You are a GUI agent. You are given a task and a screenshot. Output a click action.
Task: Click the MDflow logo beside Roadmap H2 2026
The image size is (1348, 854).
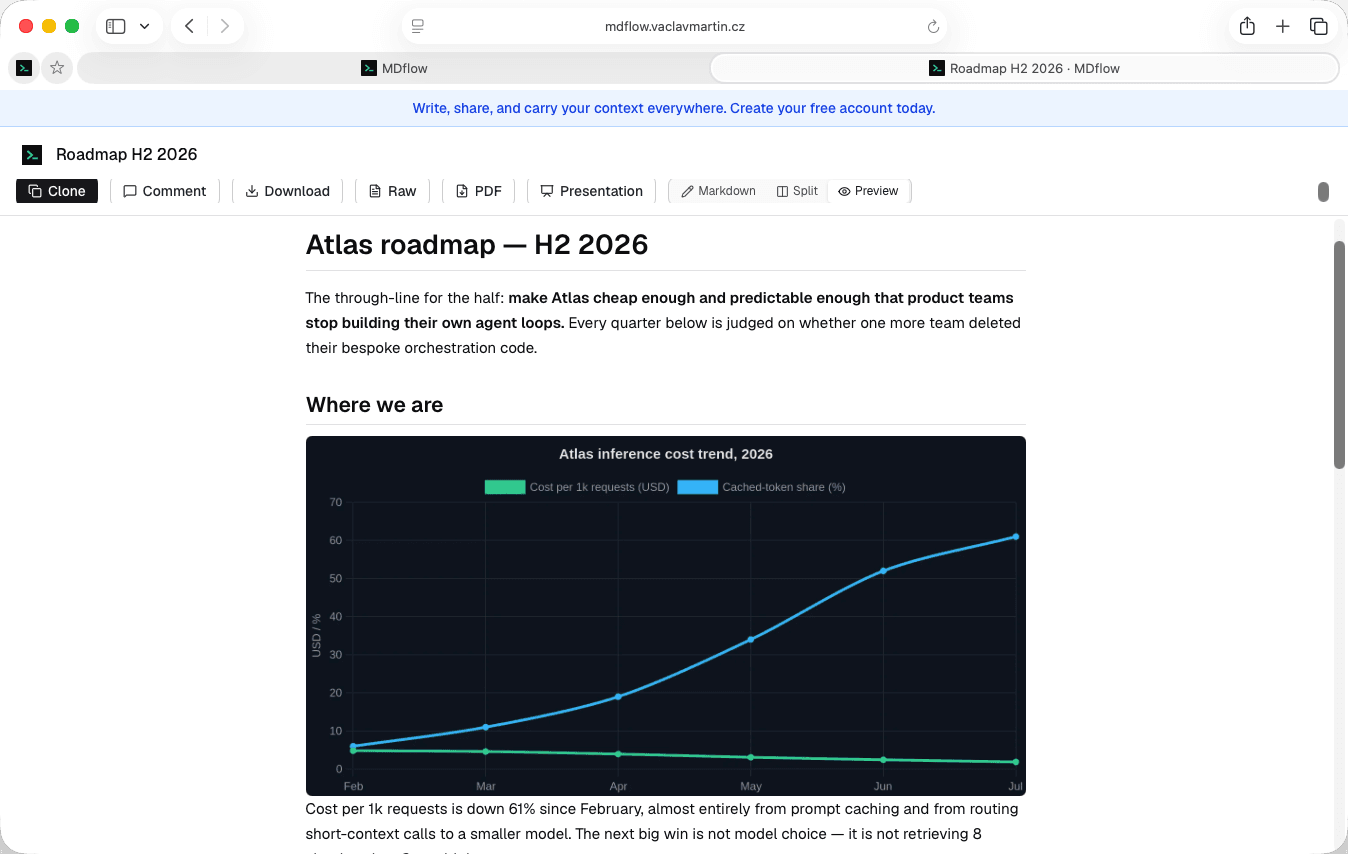click(x=32, y=154)
